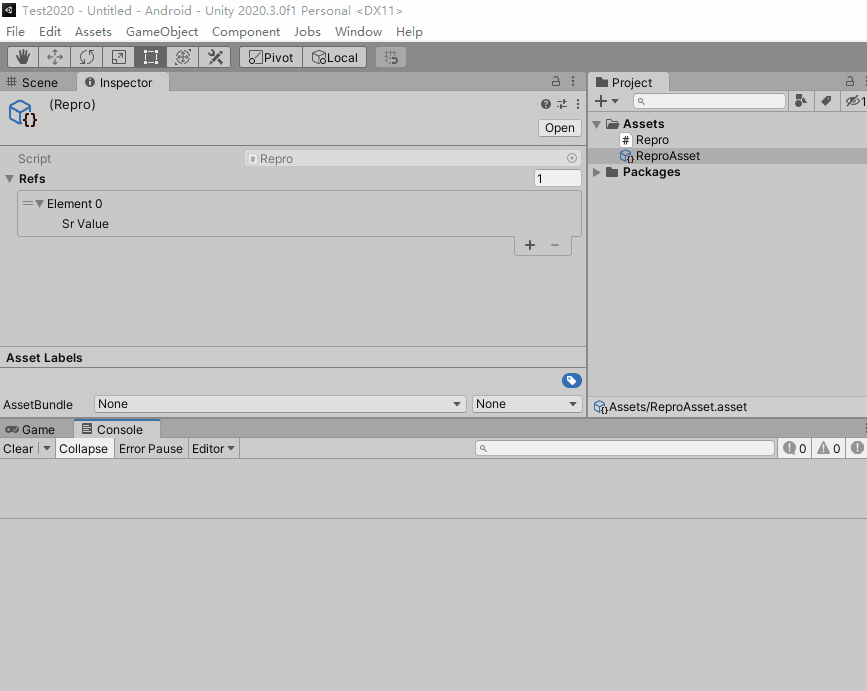Open Inspector tab's three-dot options menu
Viewport: 867px width, 691px height.
click(x=573, y=81)
